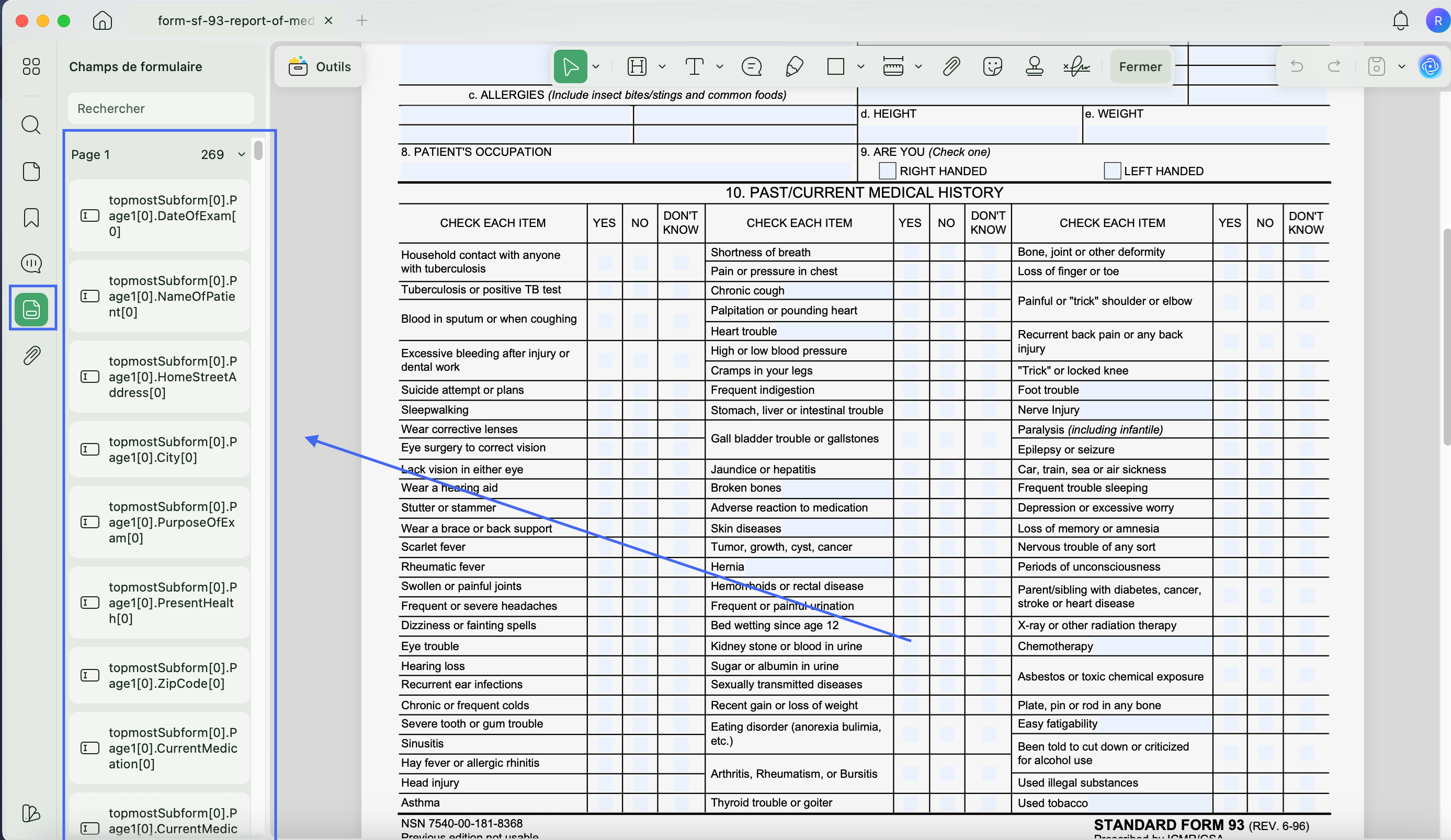
Task: Select the text T tool
Action: (x=695, y=66)
